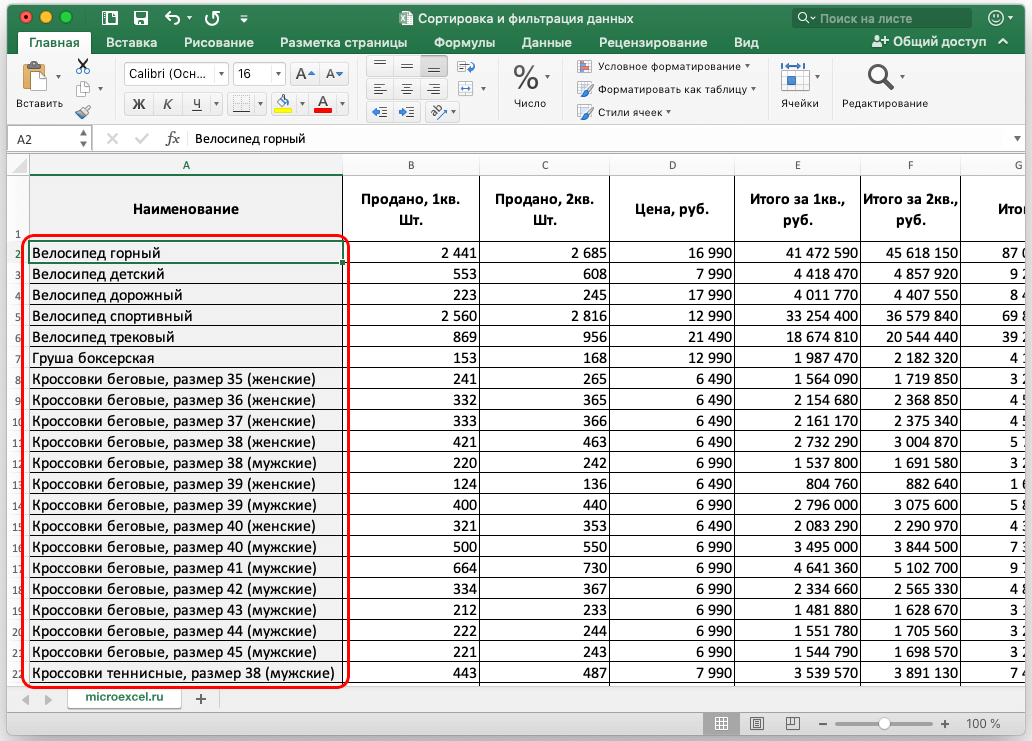Switch to the Данные tab

546,42
